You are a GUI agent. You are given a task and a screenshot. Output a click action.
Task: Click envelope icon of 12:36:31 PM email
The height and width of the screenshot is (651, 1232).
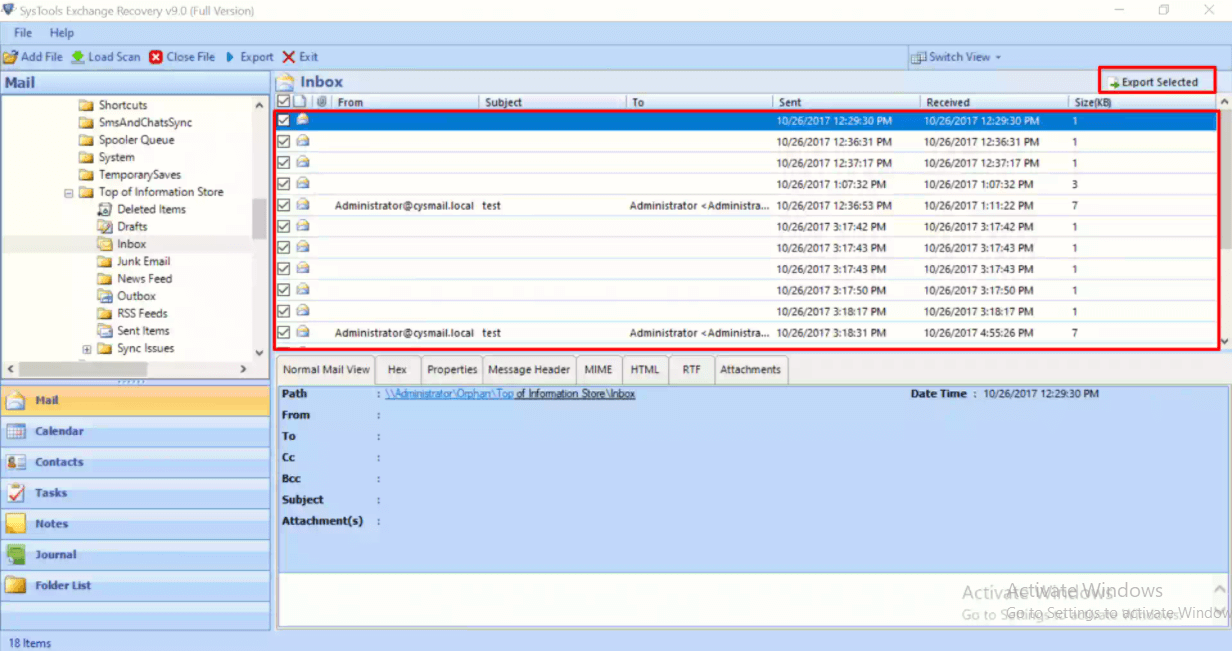[x=302, y=141]
